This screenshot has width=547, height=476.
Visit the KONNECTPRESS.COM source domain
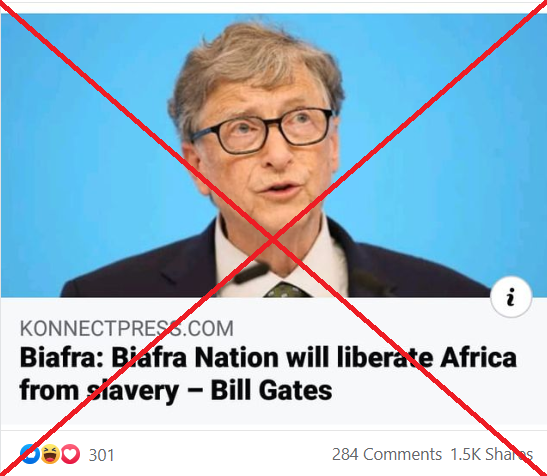[x=127, y=328]
